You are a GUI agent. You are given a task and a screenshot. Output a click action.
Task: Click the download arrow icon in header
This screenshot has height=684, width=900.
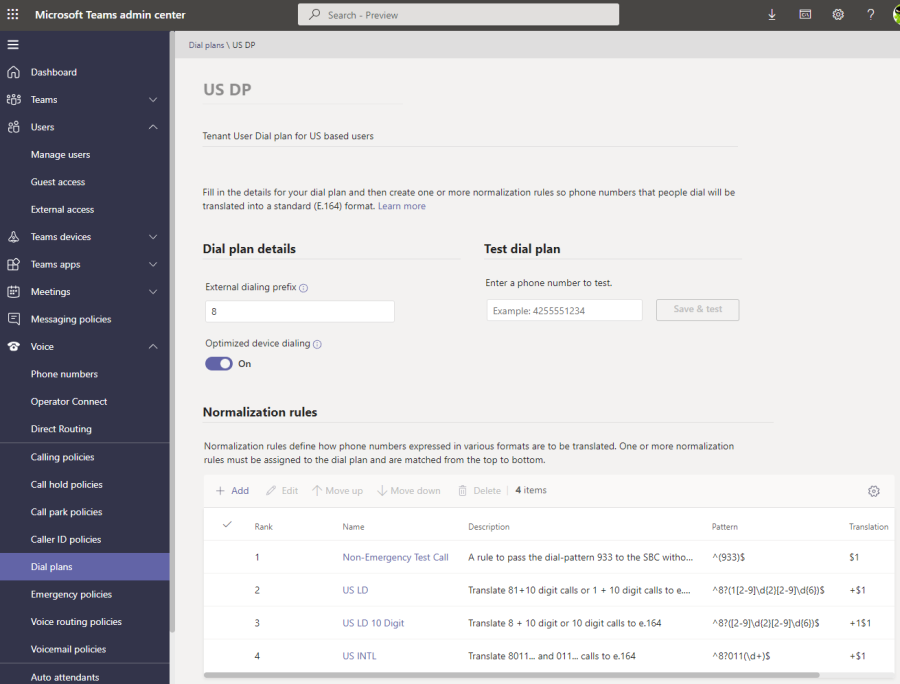pyautogui.click(x=772, y=15)
